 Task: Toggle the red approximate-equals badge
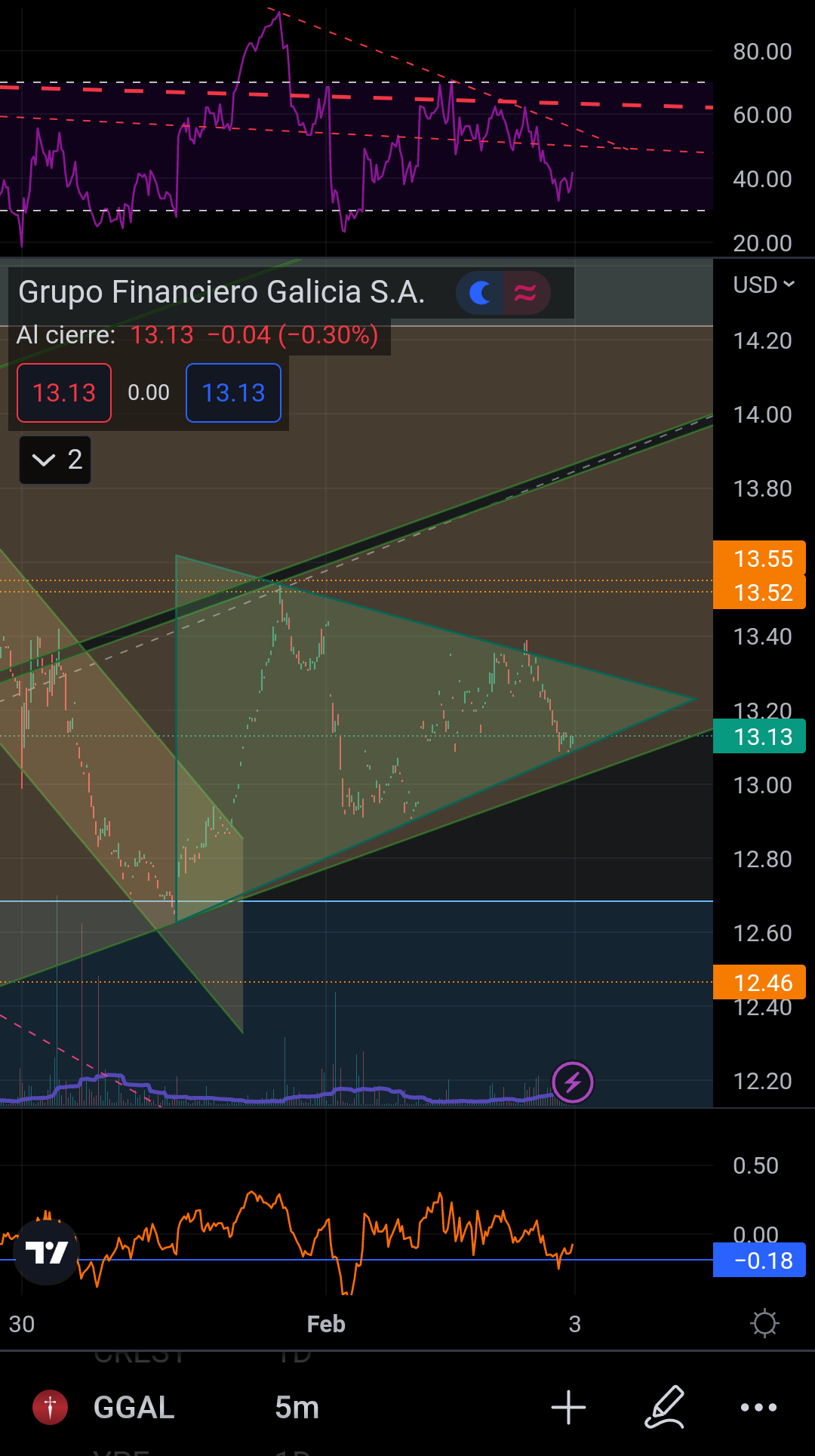[x=526, y=293]
